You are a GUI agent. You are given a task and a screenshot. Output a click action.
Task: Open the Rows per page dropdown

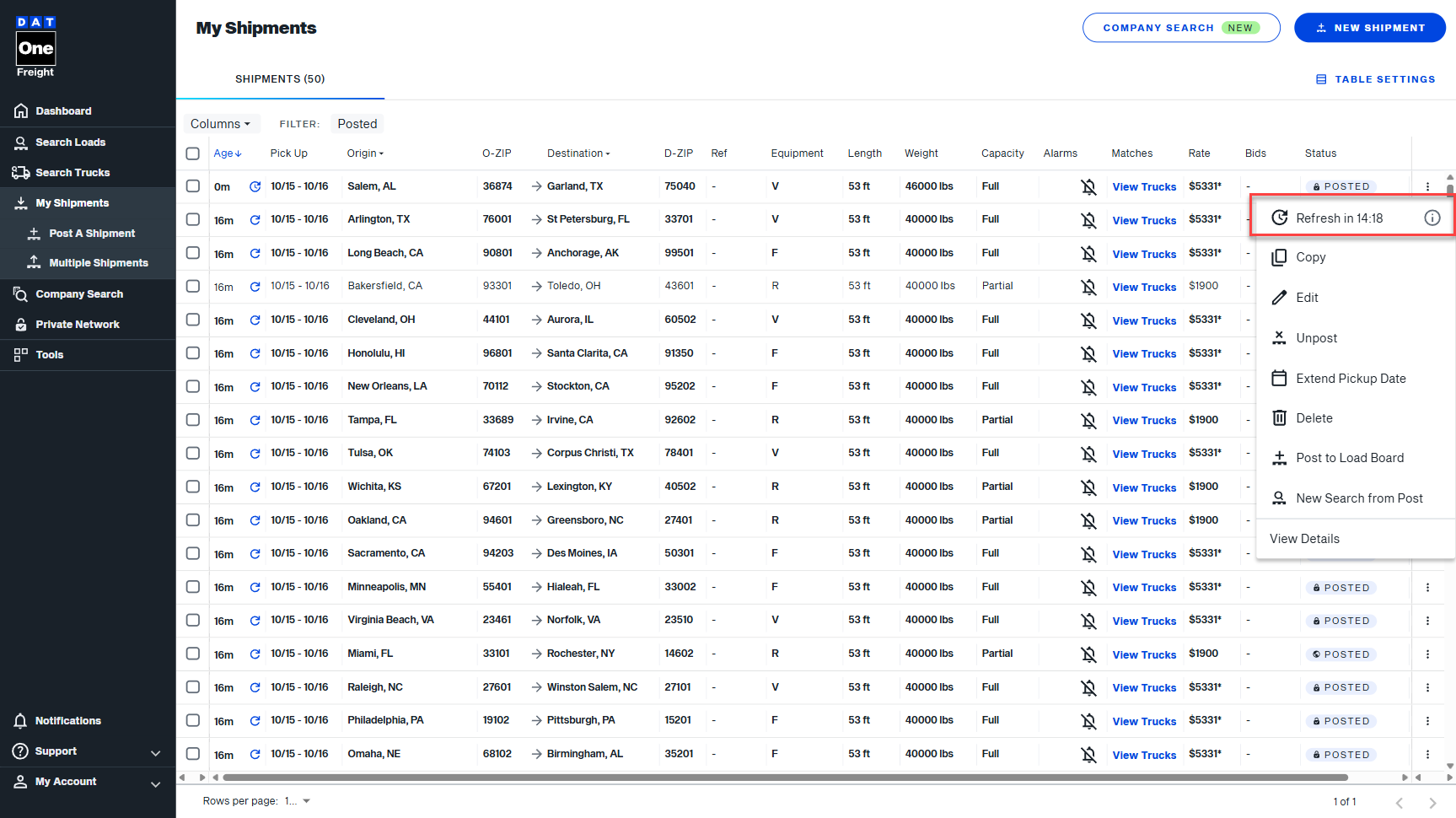pos(297,801)
